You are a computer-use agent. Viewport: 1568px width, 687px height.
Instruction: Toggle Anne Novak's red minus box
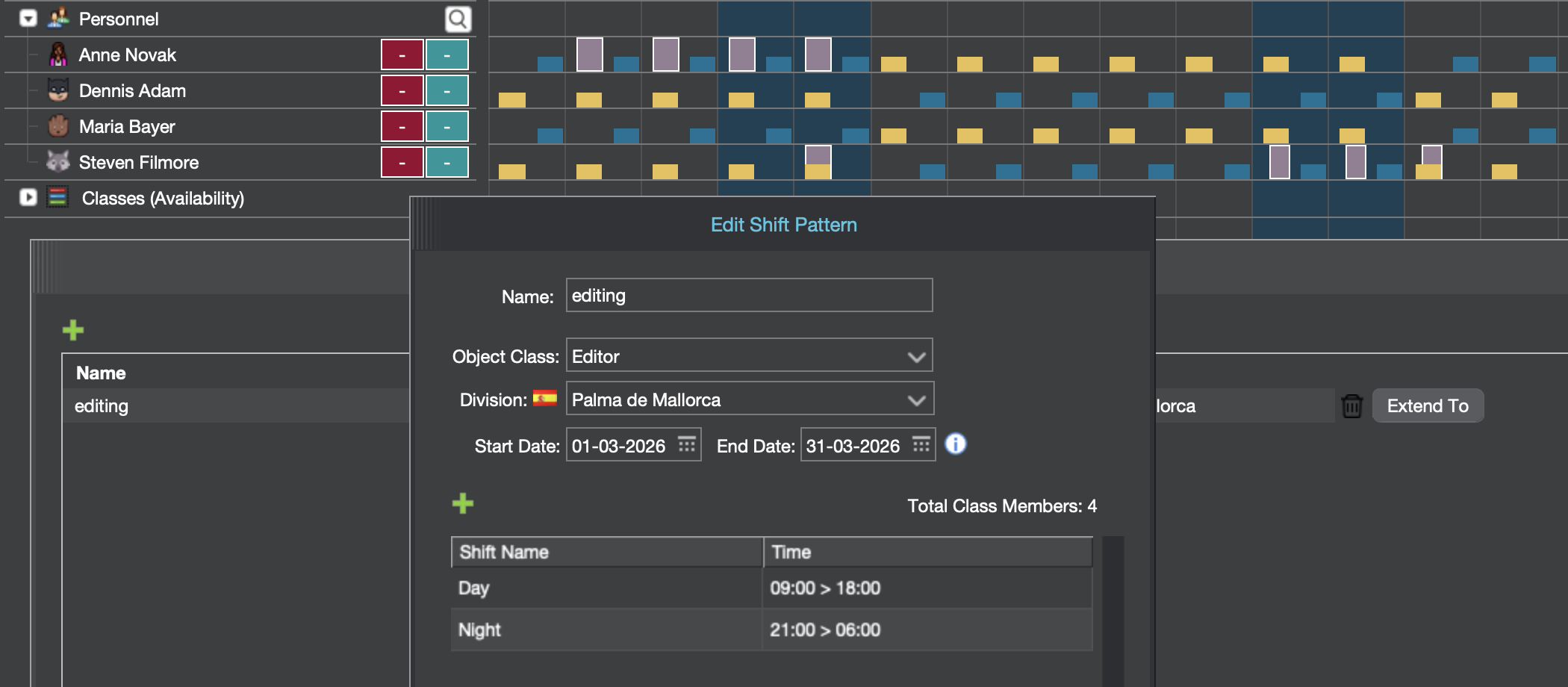tap(402, 55)
